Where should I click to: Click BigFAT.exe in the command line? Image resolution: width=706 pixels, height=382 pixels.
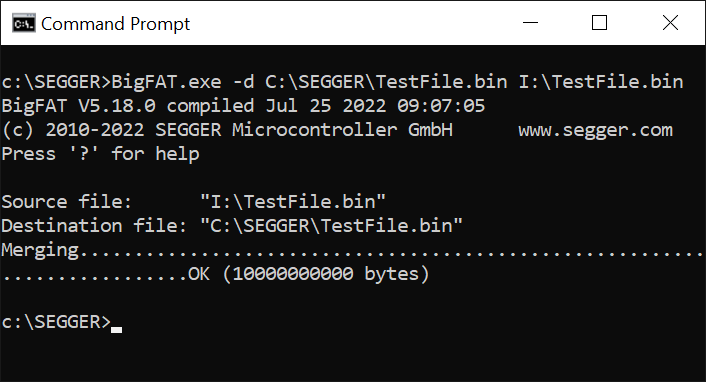167,82
